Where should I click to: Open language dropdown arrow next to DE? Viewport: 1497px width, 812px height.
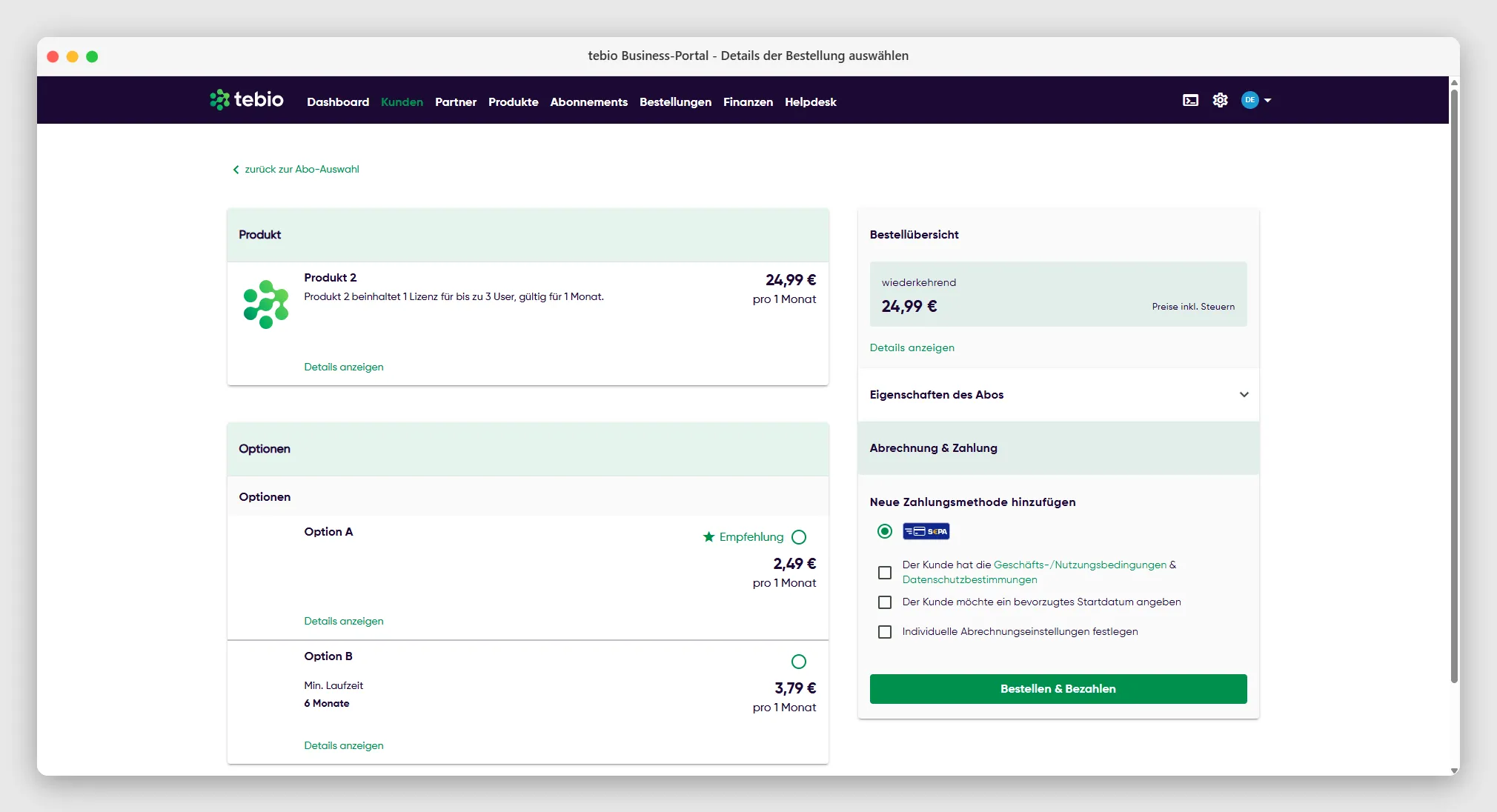1267,100
